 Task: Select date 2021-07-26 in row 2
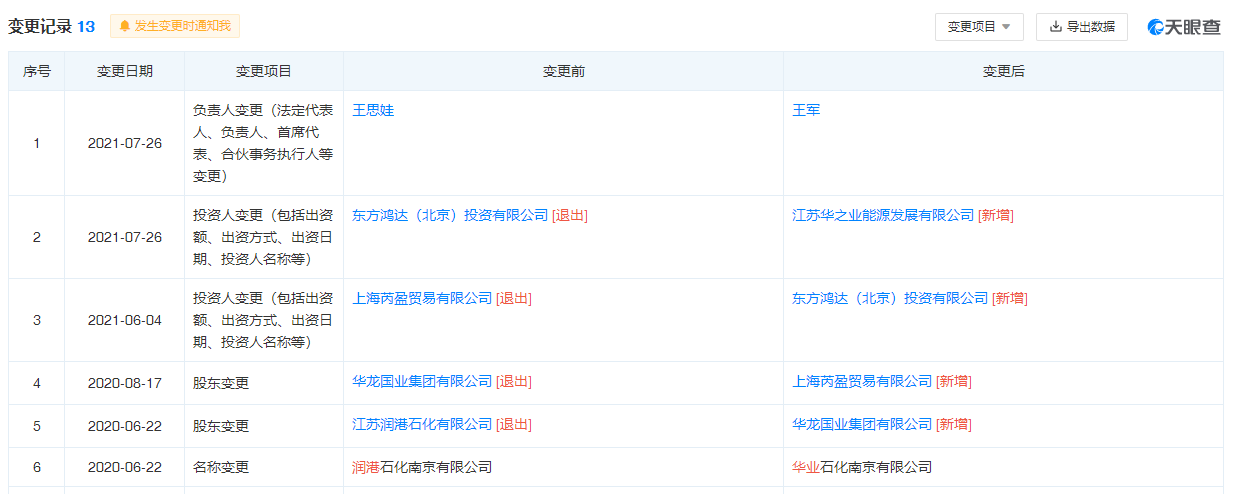125,237
